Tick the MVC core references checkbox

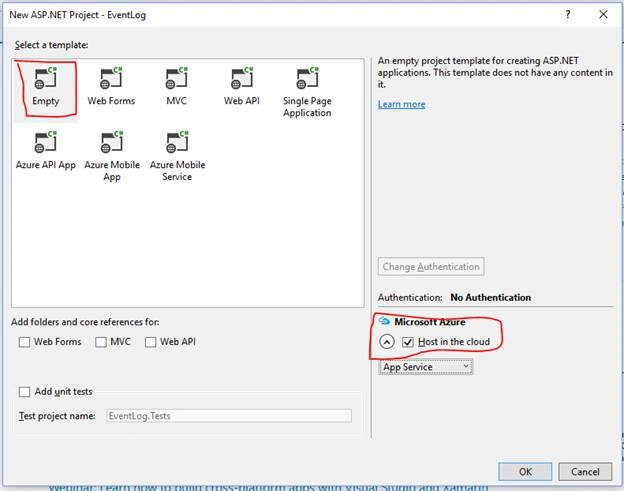[x=101, y=342]
